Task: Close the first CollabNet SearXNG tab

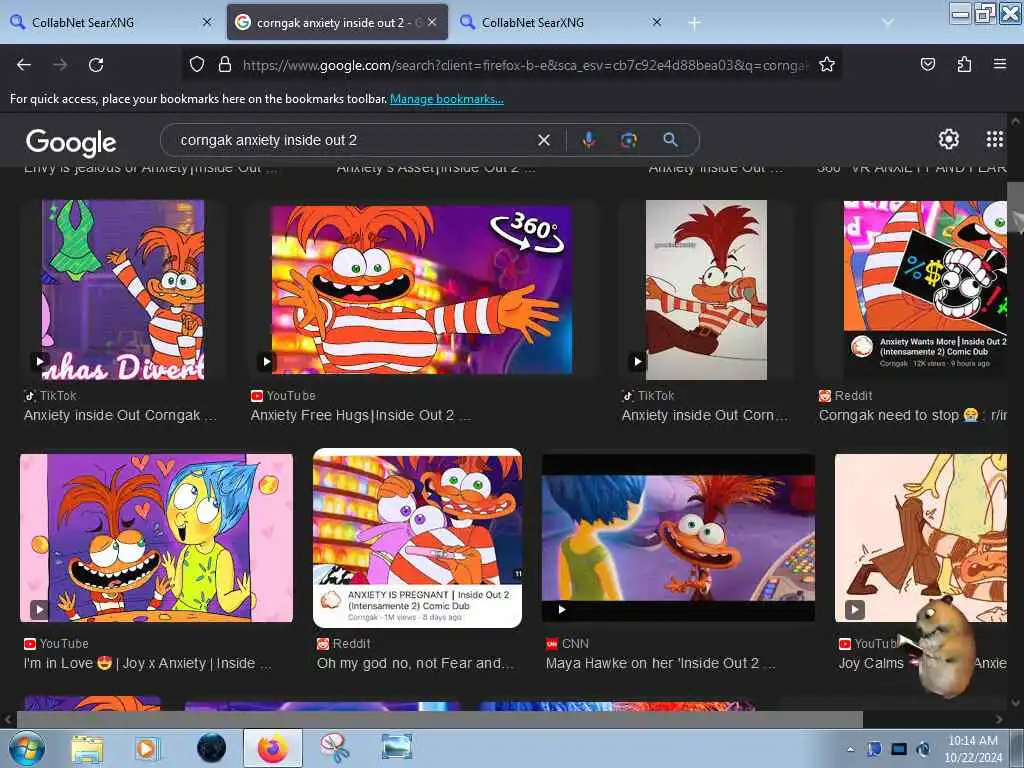Action: (x=207, y=22)
